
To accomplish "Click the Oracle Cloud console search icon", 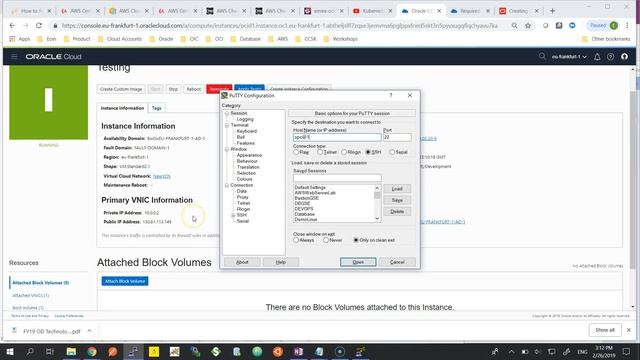I will click(542, 56).
